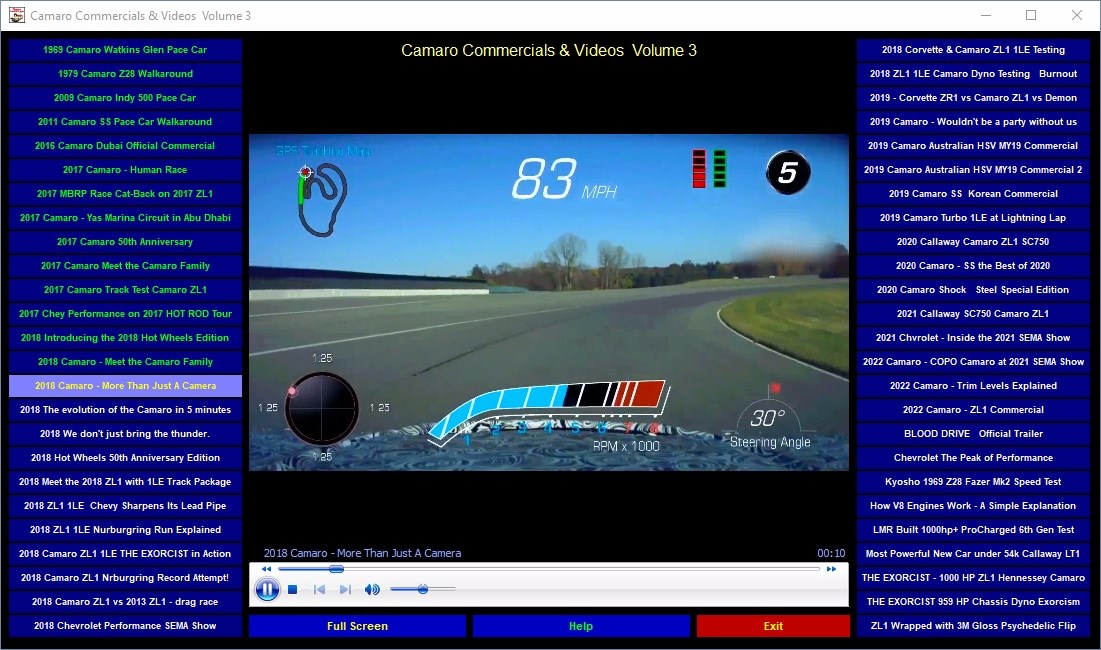
Task: Play 2021 Callaway SC750 Camaro ZL1
Action: coord(973,314)
